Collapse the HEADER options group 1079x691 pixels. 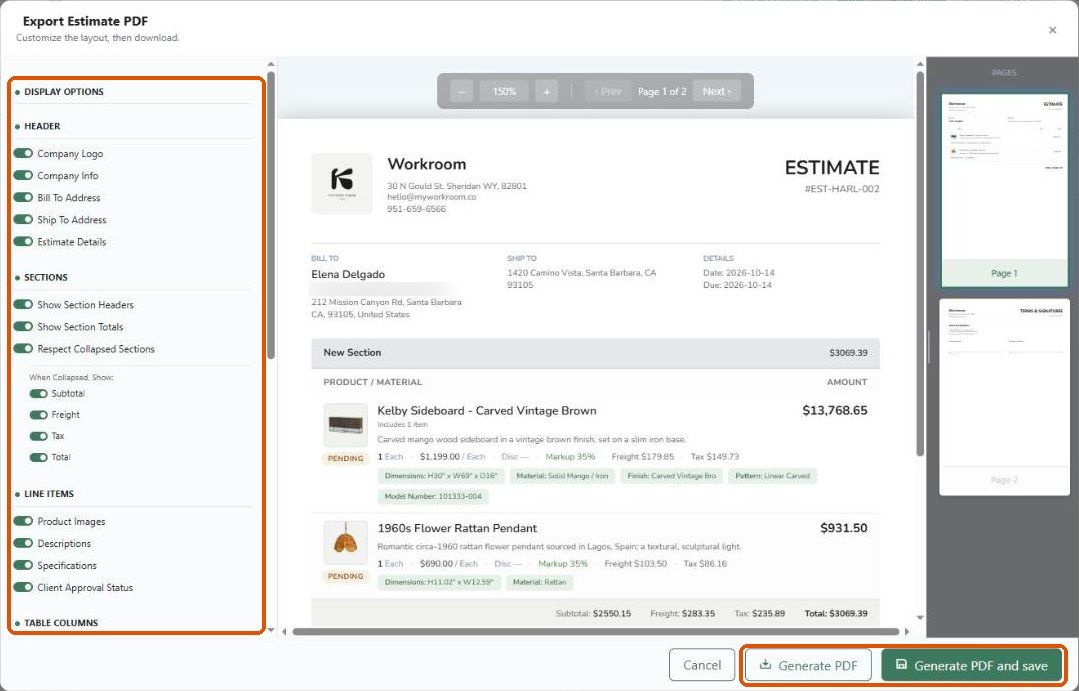(42, 126)
